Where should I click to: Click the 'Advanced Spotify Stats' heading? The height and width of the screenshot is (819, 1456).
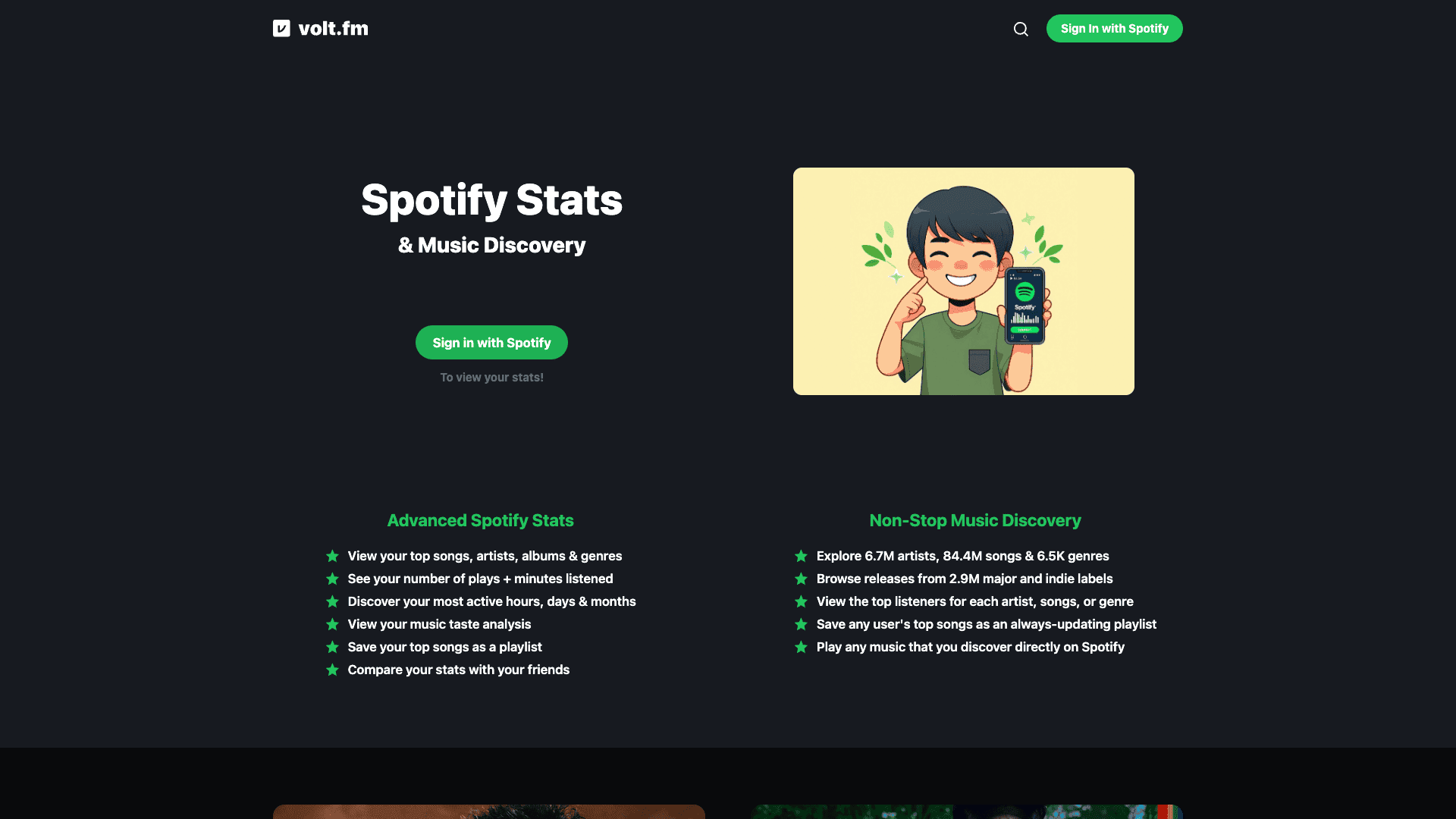click(480, 520)
